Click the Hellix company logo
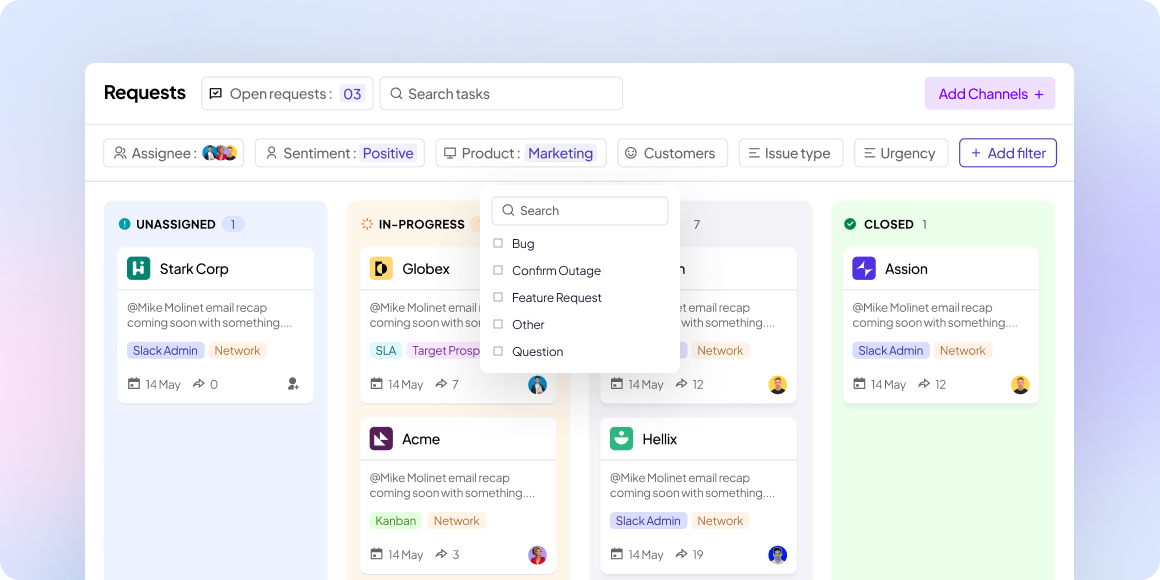Viewport: 1160px width, 580px height. (x=621, y=439)
